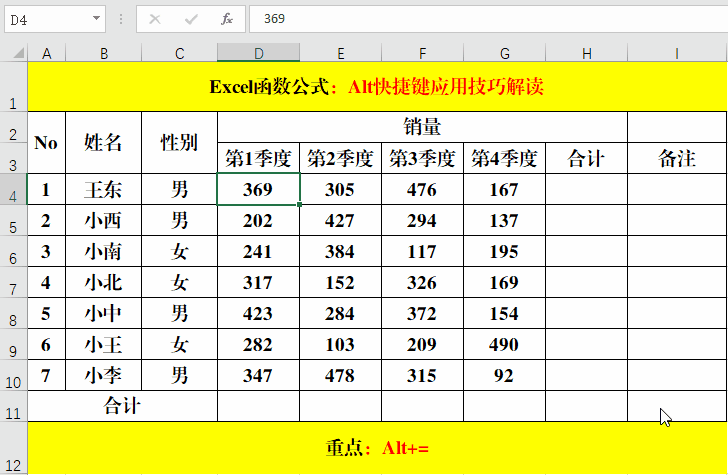Select the name cell '小北'
The width and height of the screenshot is (728, 475).
coord(104,282)
